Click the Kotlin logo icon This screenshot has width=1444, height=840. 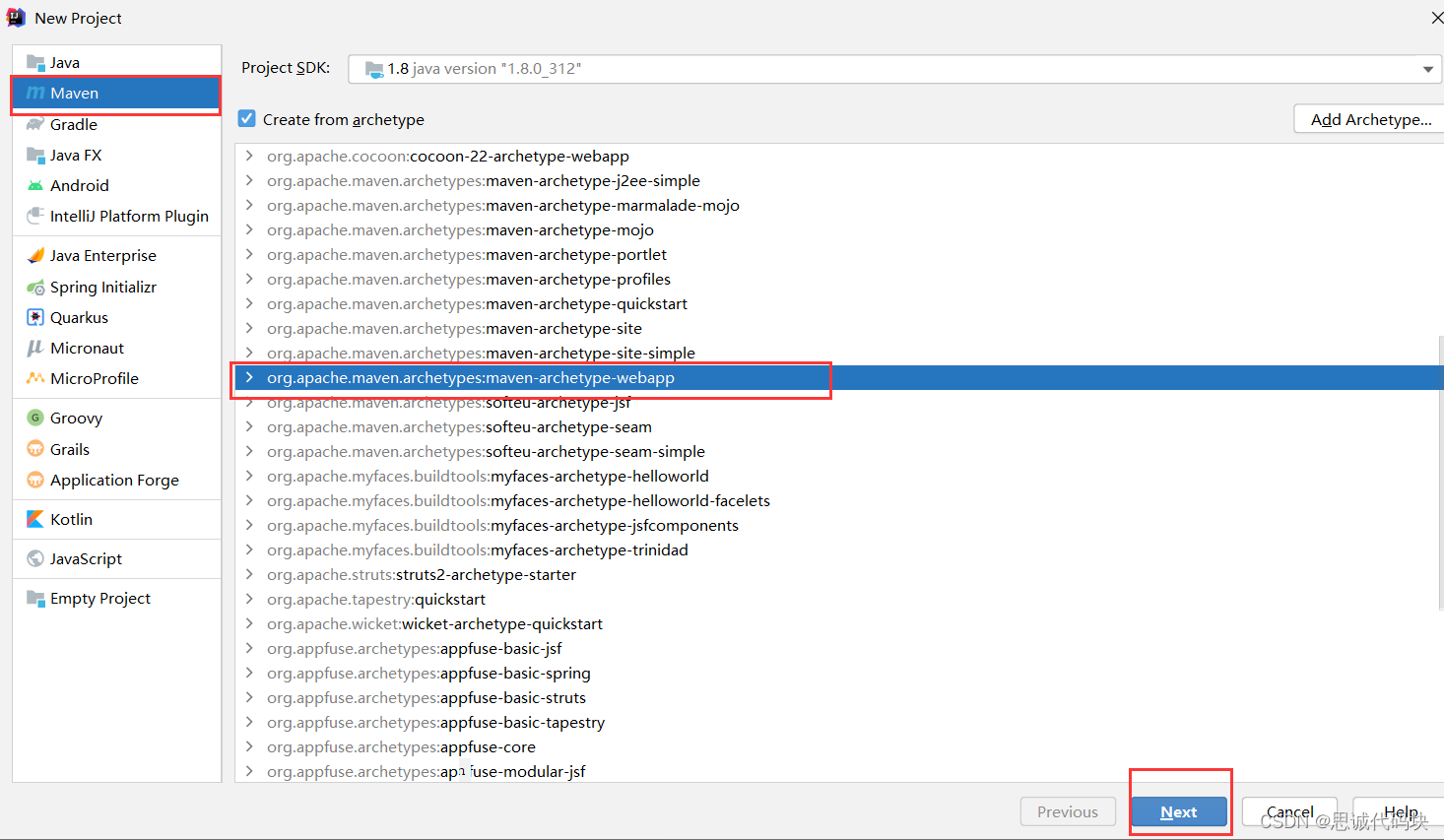pos(35,519)
